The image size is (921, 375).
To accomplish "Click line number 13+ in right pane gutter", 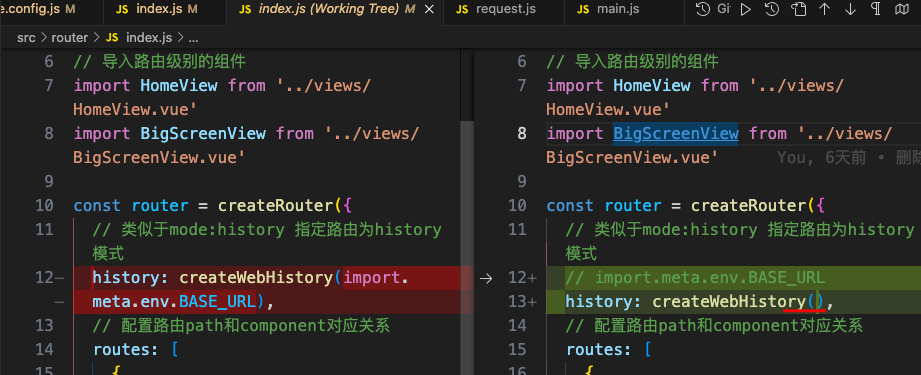I will coord(522,302).
